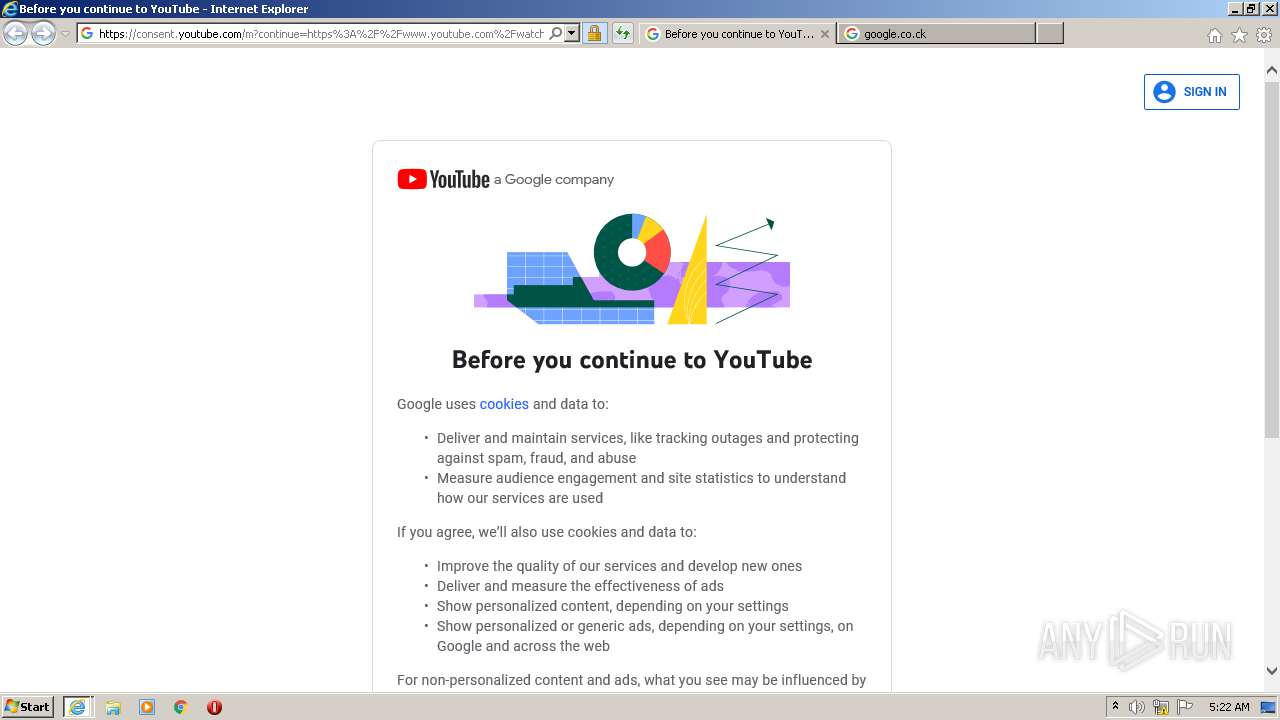This screenshot has width=1280, height=720.
Task: Click the 'Before you continue to YouTube' heading
Action: [632, 360]
